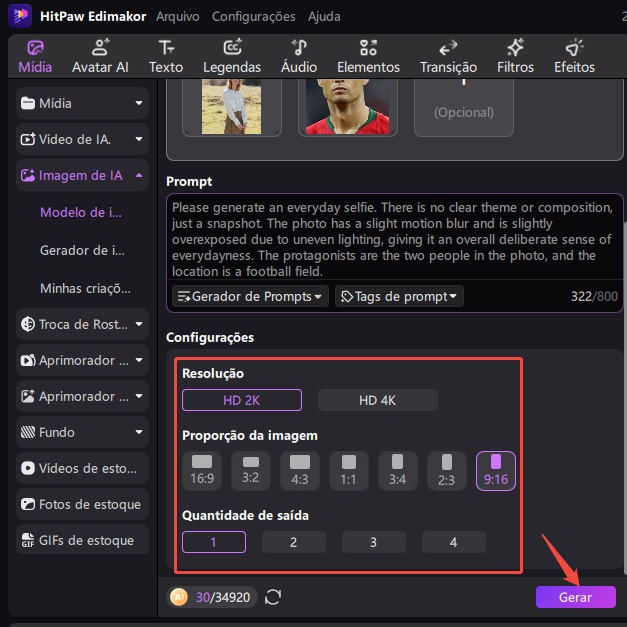The height and width of the screenshot is (627, 627).
Task: Open the Avatar AI tool
Action: [100, 56]
